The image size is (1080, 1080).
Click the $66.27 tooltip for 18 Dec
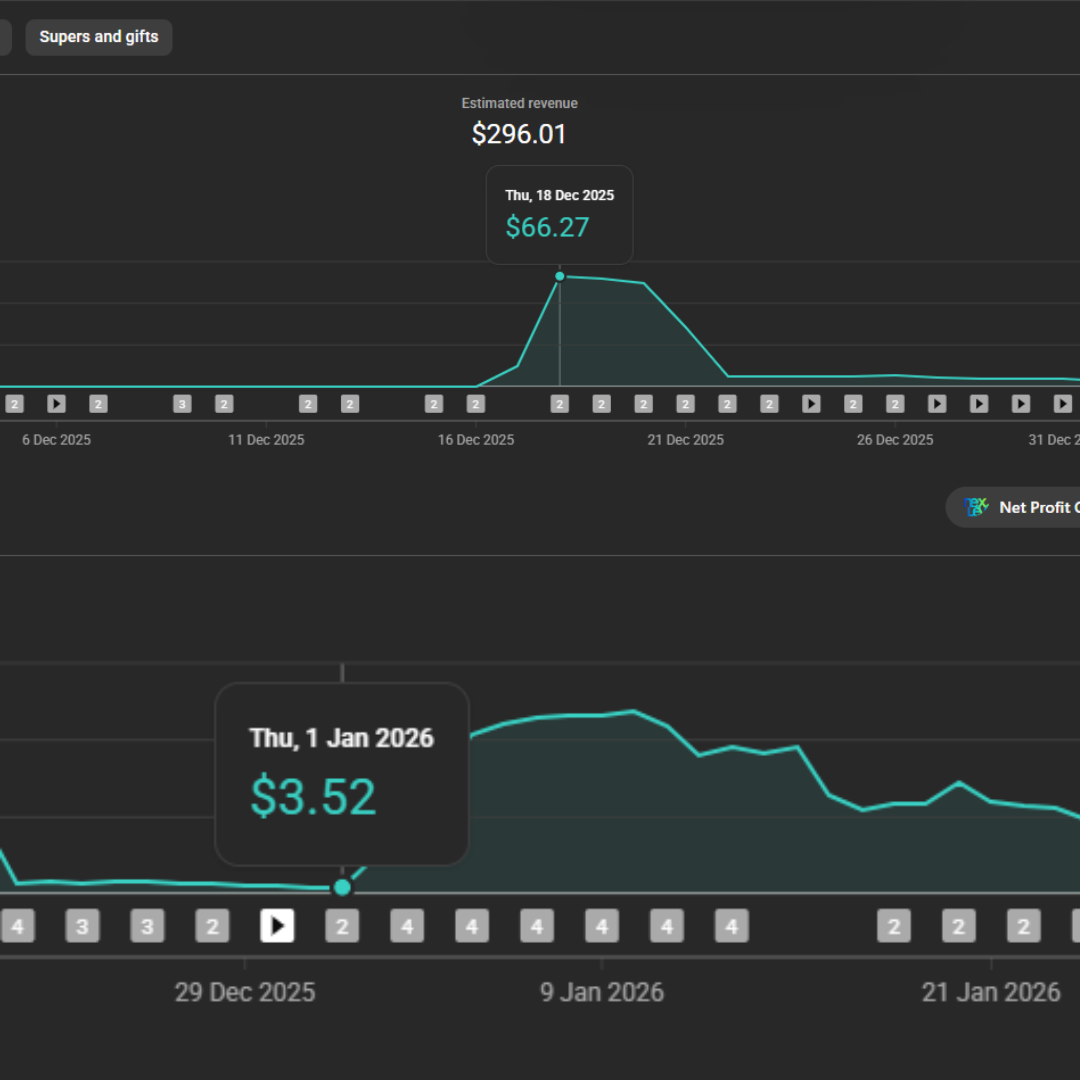(559, 215)
